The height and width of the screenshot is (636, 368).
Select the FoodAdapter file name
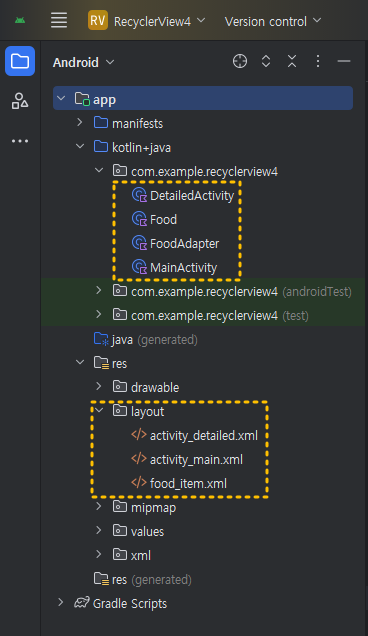[185, 244]
